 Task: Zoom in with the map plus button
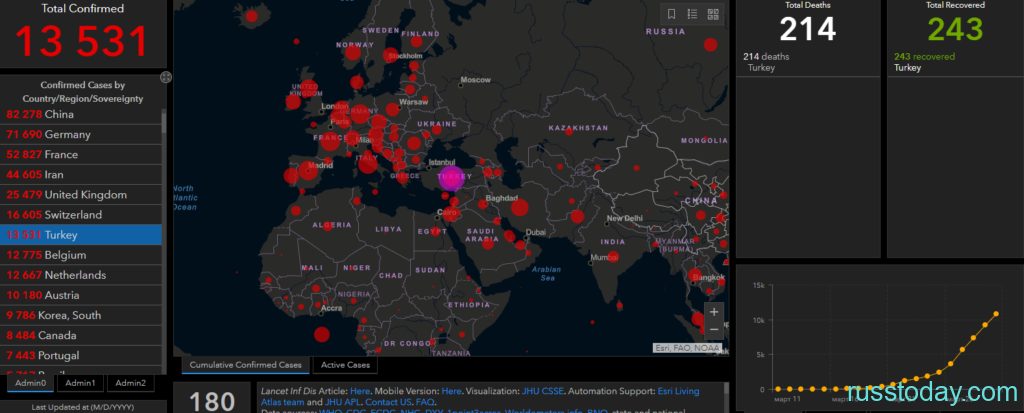pos(714,312)
